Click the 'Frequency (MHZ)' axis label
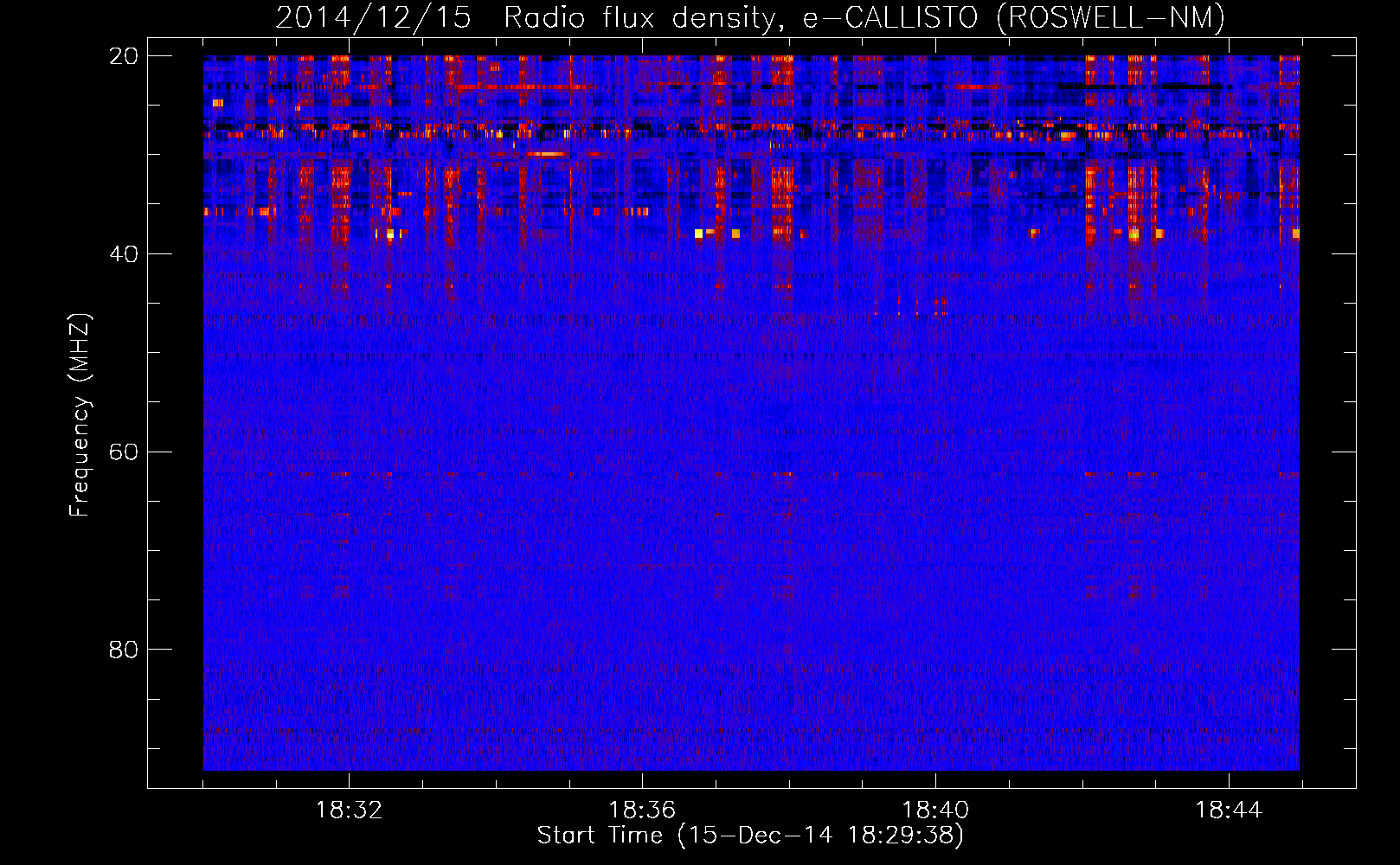Image resolution: width=1400 pixels, height=865 pixels. pos(80,415)
